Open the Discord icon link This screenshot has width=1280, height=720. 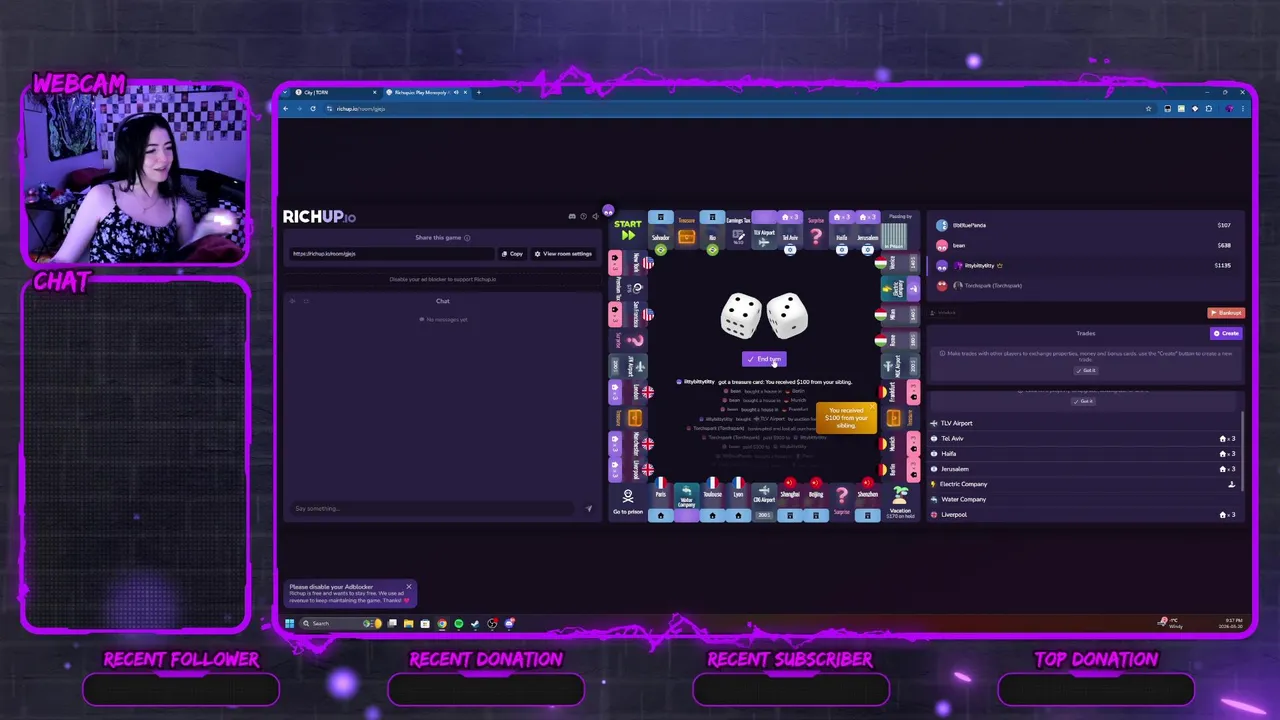tap(572, 216)
